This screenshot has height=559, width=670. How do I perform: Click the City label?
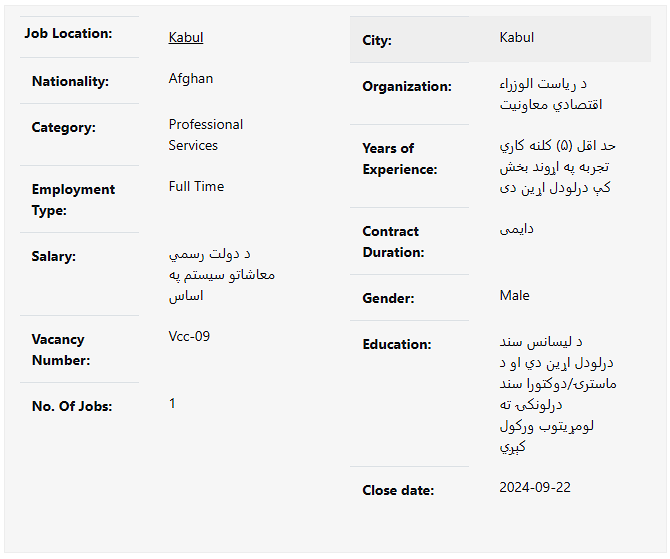[377, 41]
